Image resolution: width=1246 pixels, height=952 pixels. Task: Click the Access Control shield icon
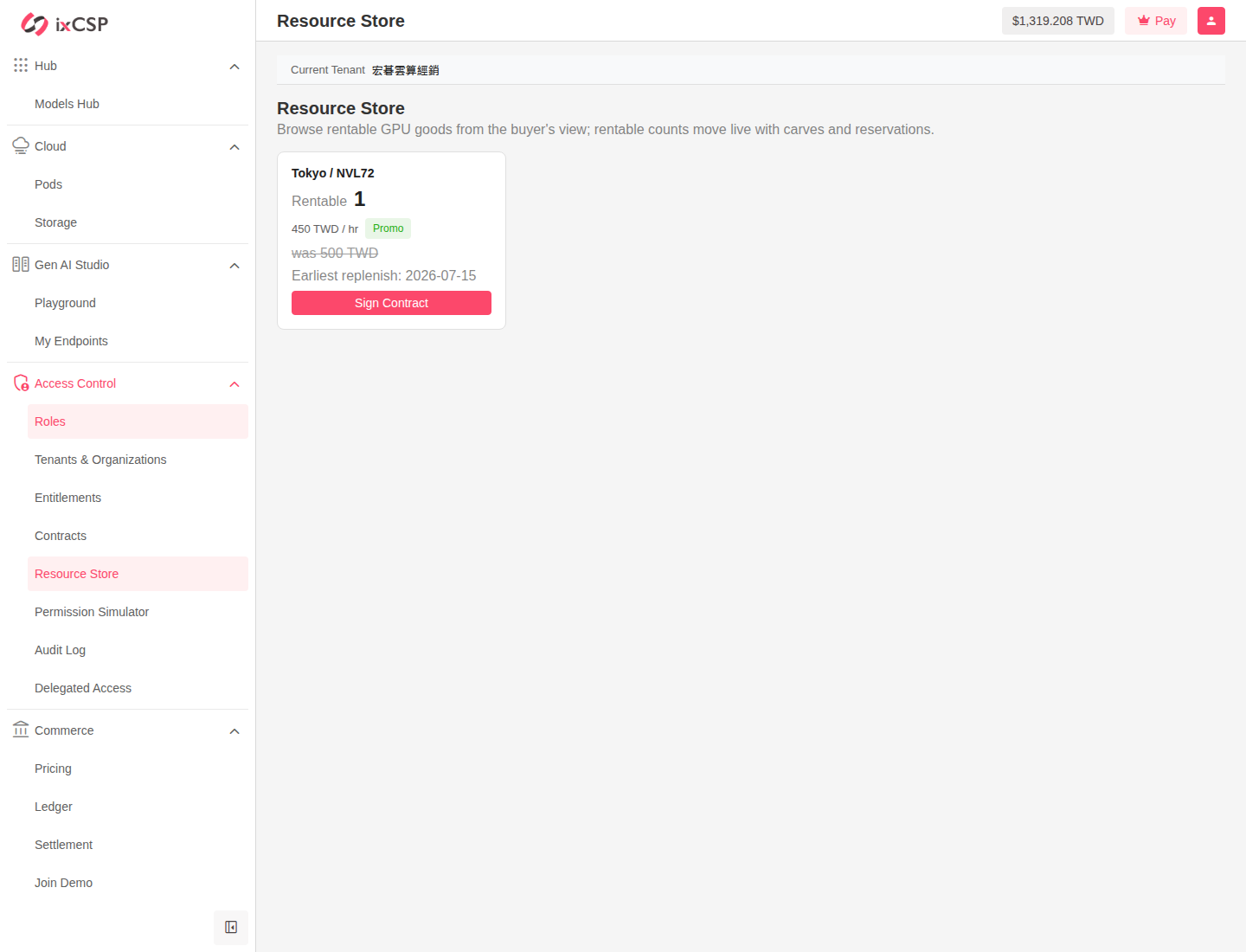pos(21,383)
